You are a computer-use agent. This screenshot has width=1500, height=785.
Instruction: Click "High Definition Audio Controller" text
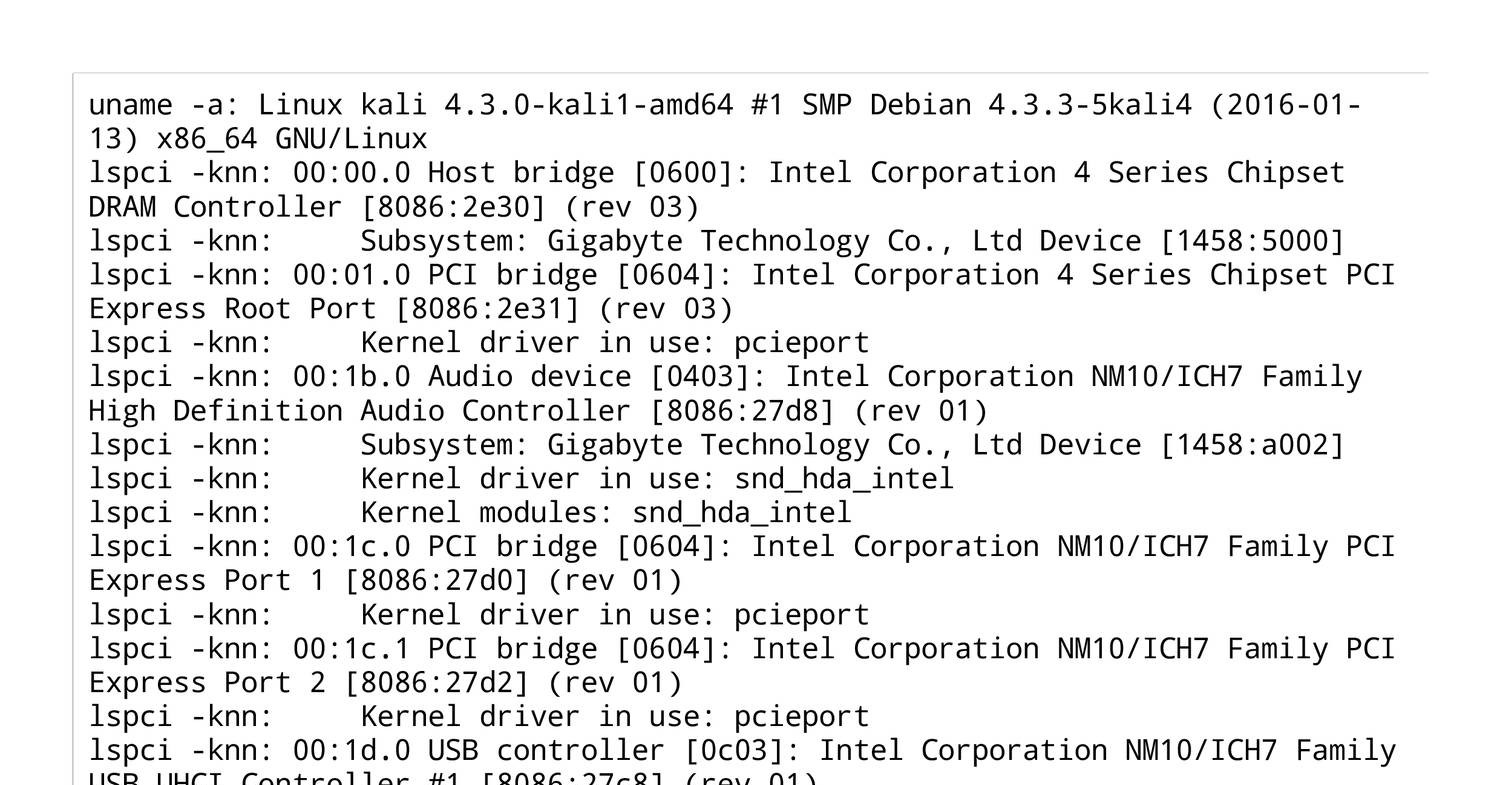[360, 411]
